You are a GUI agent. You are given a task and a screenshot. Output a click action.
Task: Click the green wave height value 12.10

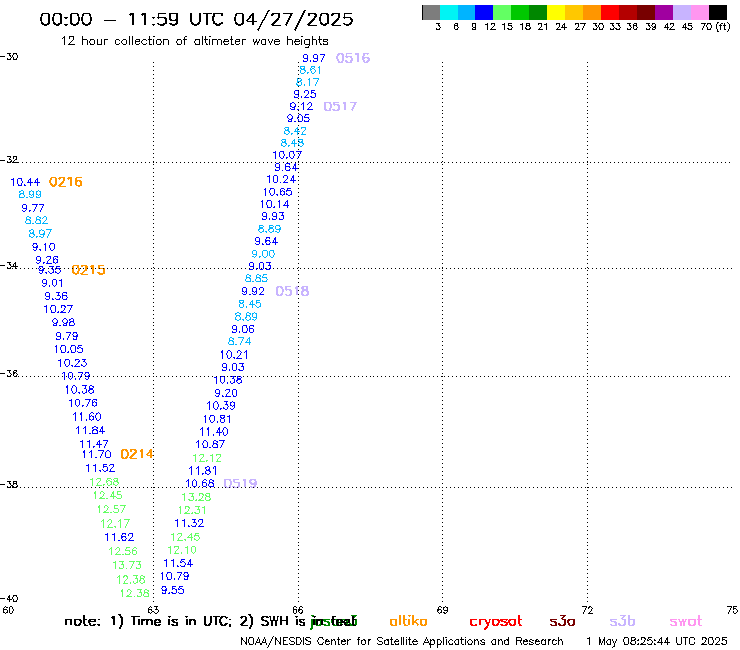click(x=182, y=550)
